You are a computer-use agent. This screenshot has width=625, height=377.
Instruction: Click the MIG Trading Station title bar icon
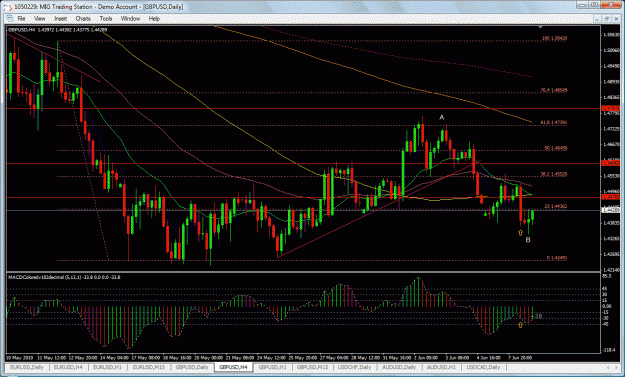pyautogui.click(x=8, y=6)
